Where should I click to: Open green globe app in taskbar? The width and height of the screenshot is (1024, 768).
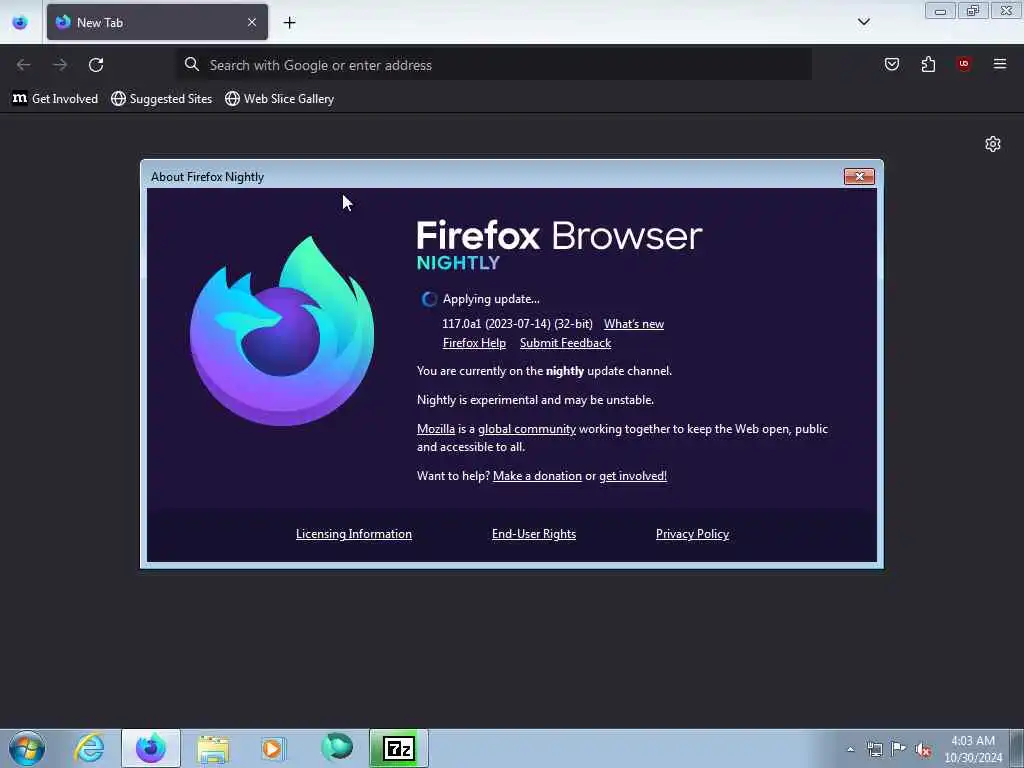click(337, 748)
